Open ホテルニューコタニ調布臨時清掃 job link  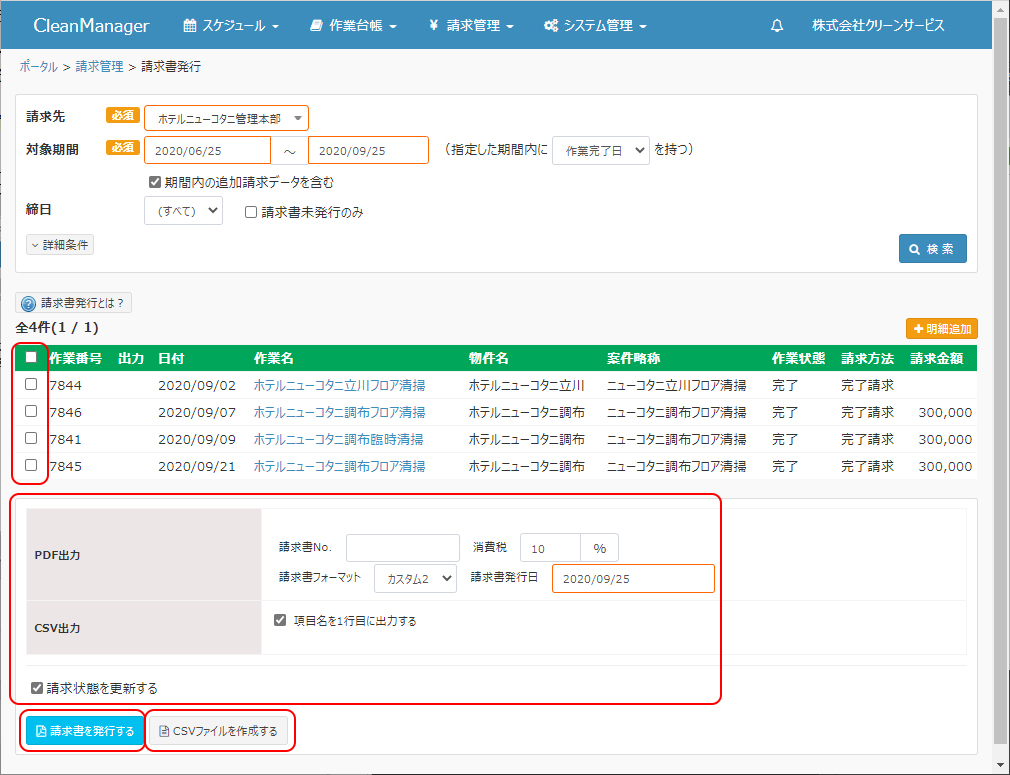(x=338, y=439)
